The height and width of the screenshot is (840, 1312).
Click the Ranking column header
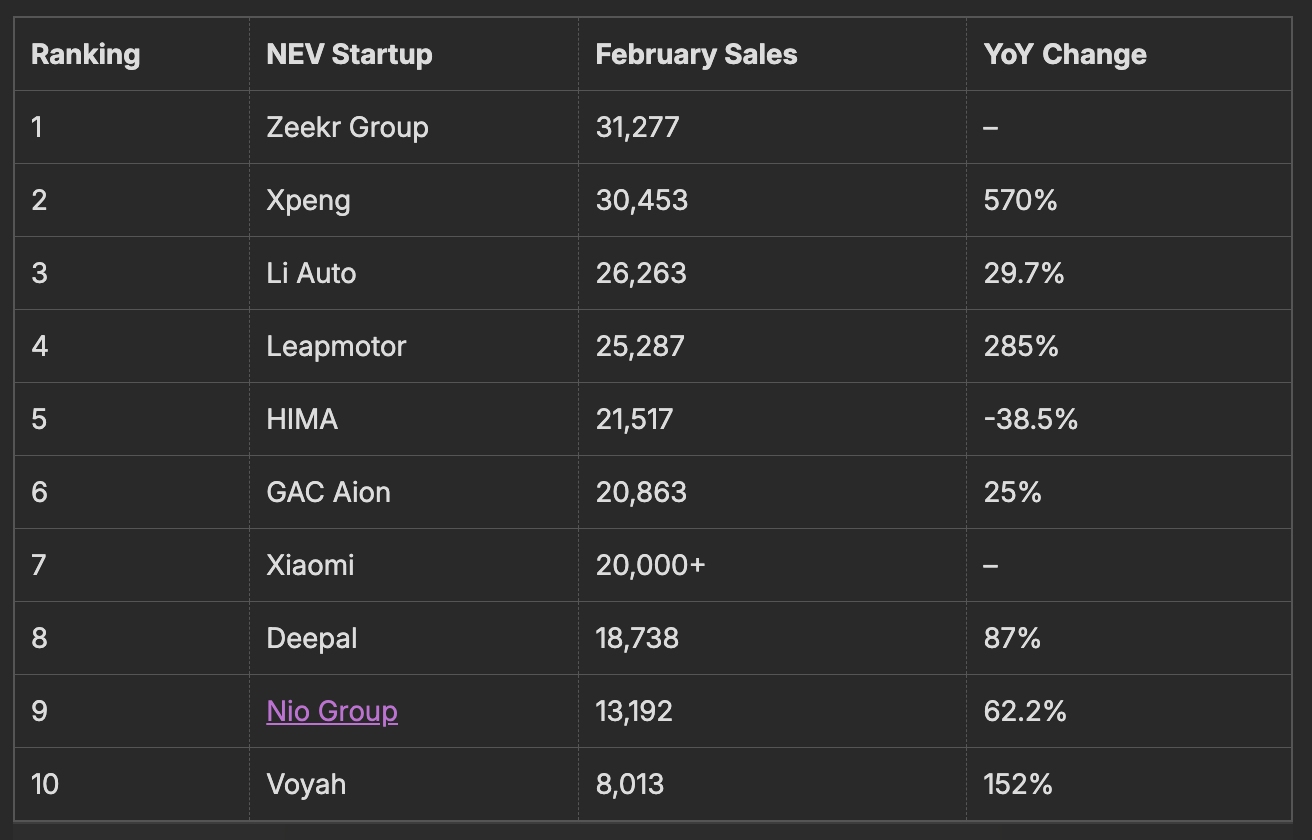click(85, 54)
